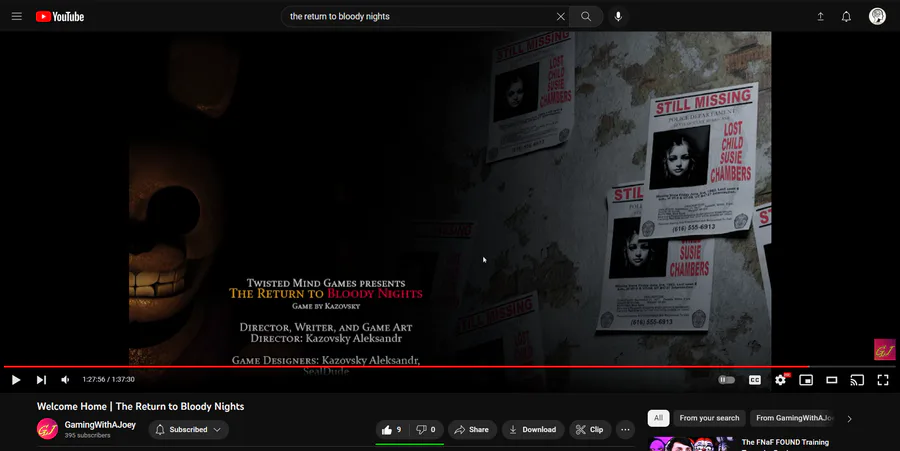The image size is (900, 451).
Task: Play the paused video
Action: click(16, 380)
